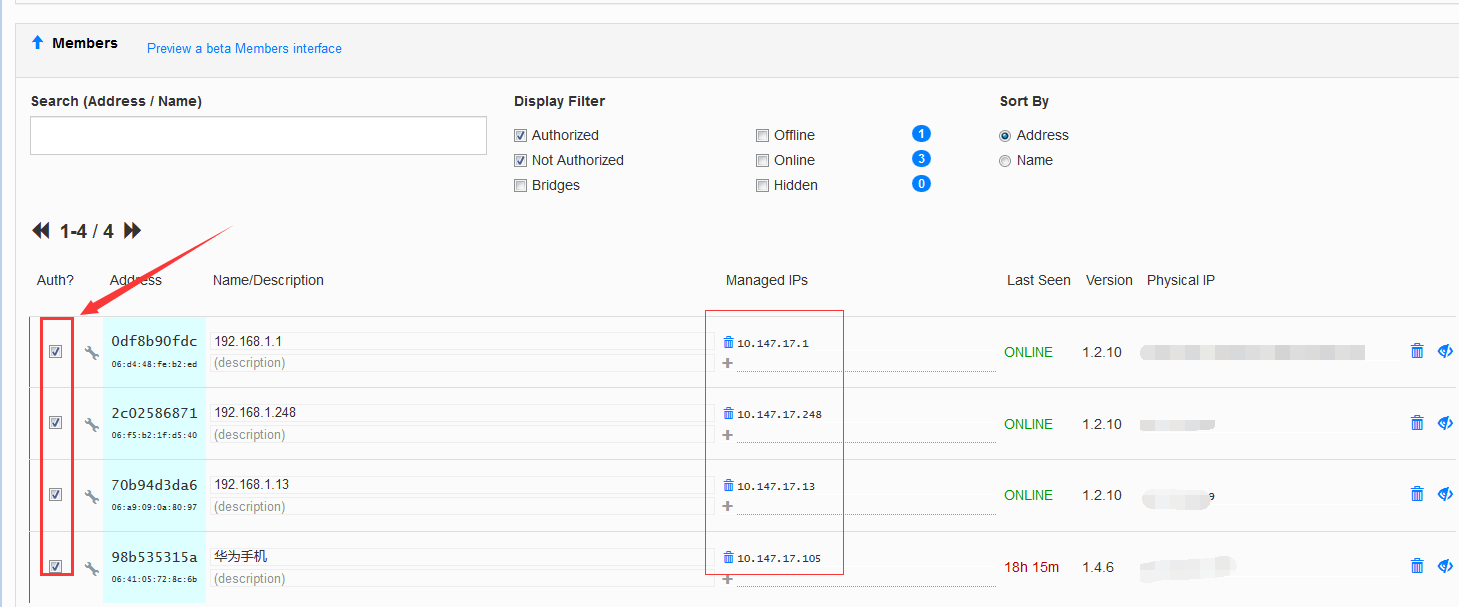Go to previous page of members

coord(41,231)
